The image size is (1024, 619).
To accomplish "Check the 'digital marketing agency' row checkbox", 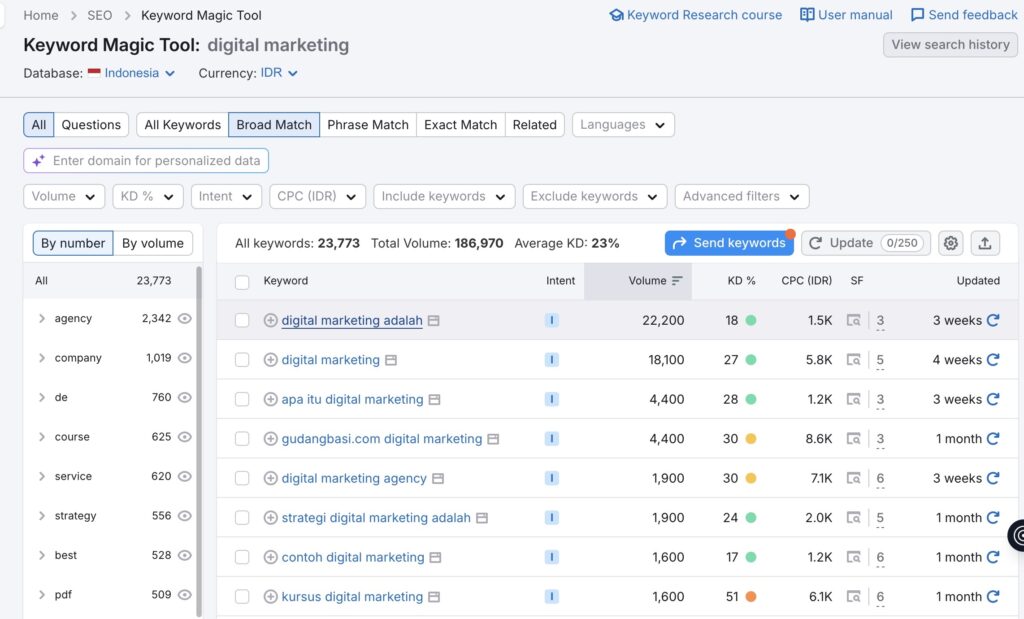I will pyautogui.click(x=242, y=479).
